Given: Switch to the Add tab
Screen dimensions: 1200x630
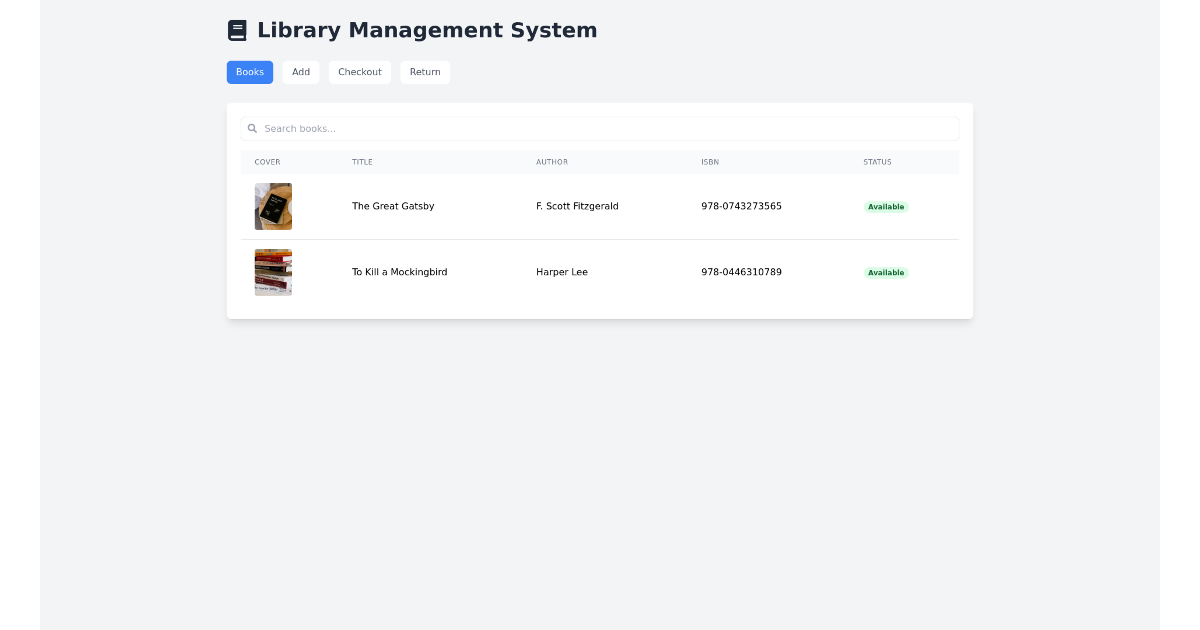Looking at the screenshot, I should pyautogui.click(x=300, y=72).
